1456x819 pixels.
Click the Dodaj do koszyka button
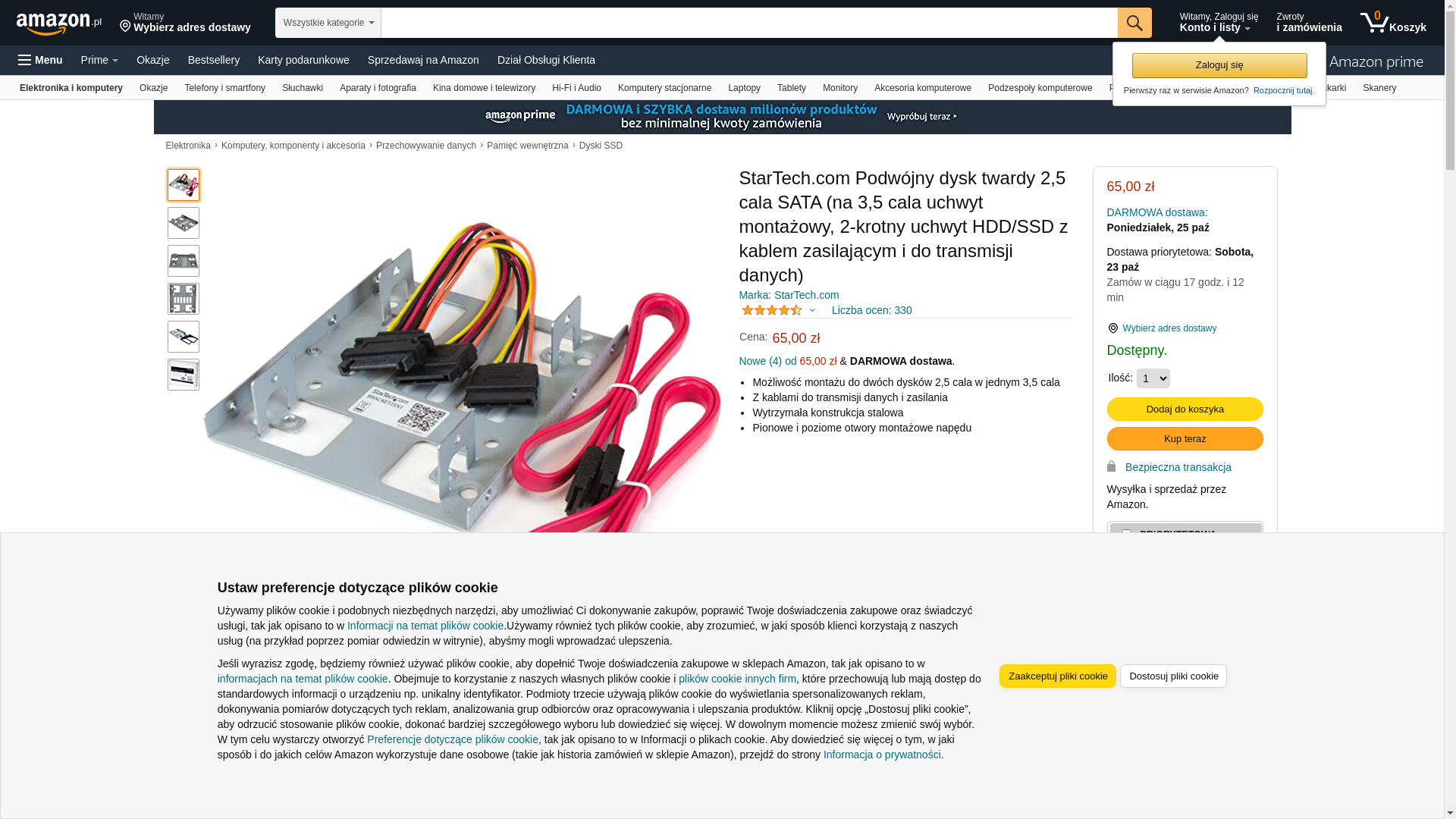(x=1185, y=409)
